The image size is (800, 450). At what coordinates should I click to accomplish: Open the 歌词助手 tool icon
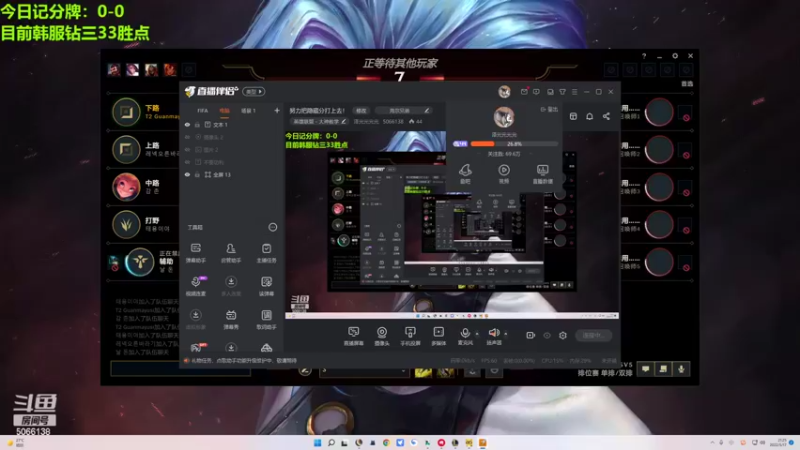266,319
